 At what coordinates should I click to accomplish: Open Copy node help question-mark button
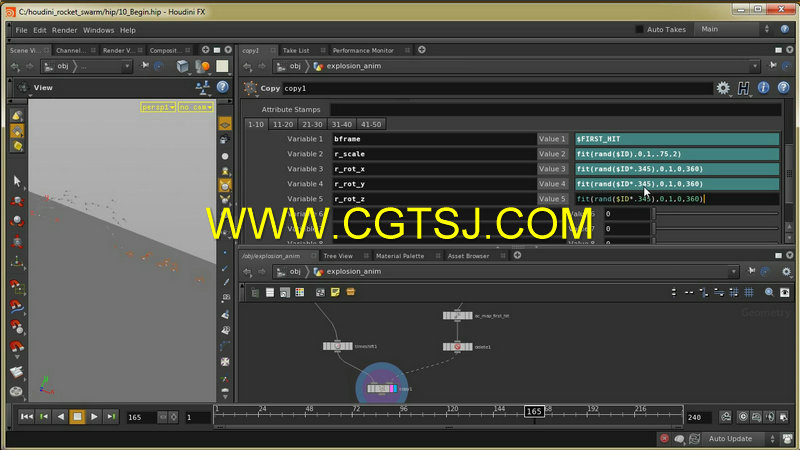click(x=784, y=88)
